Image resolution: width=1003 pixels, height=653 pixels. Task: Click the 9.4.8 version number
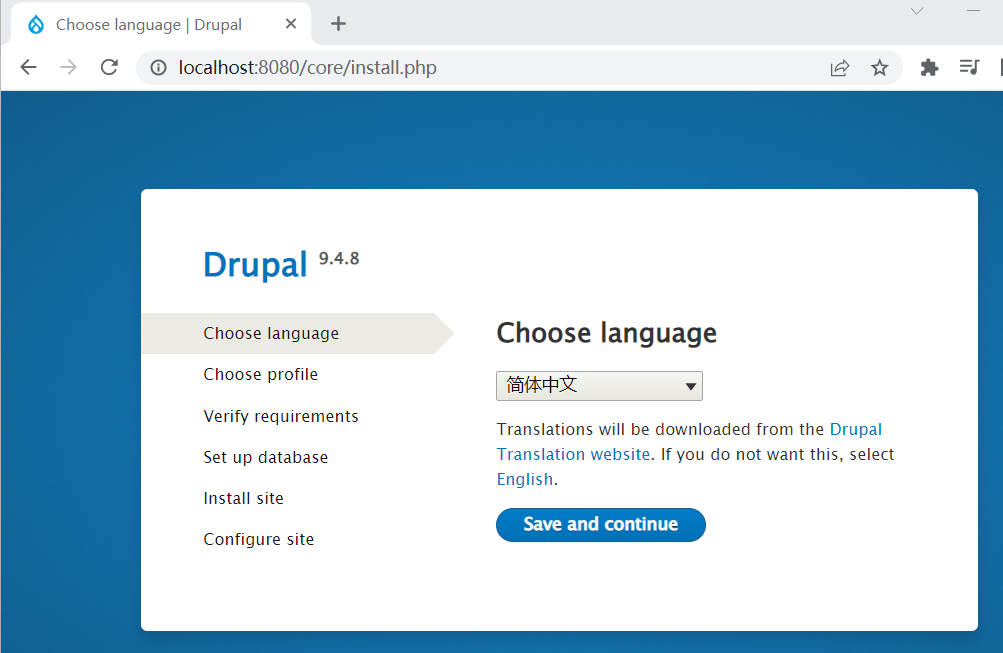[x=339, y=258]
